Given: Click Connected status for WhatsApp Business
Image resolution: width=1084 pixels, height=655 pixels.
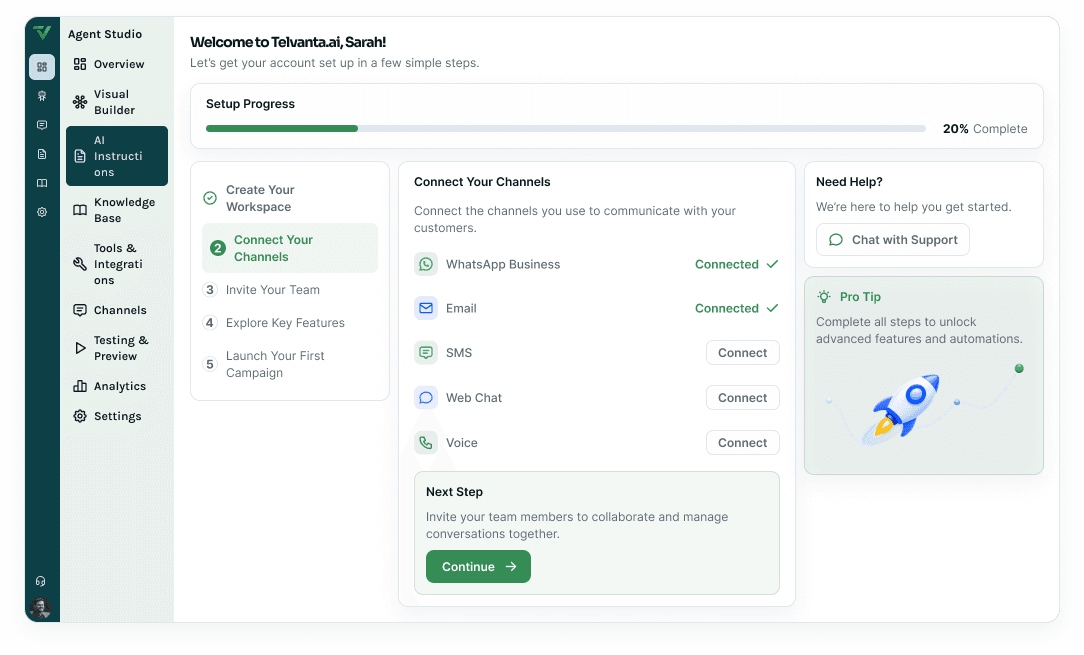Looking at the screenshot, I should coord(736,264).
